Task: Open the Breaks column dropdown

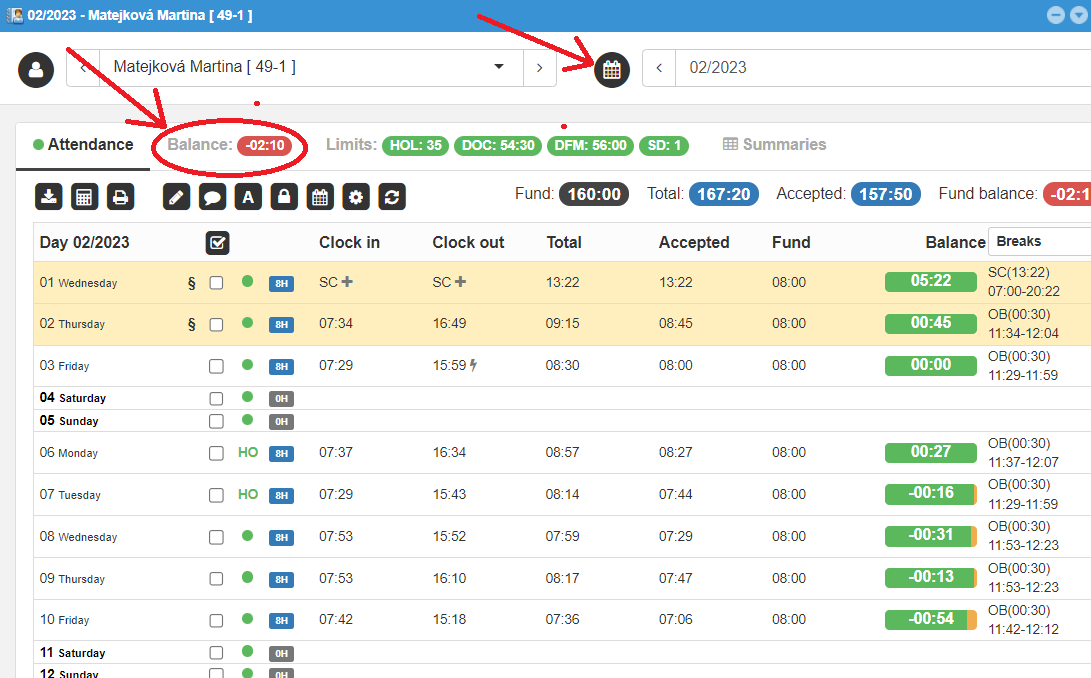Action: pyautogui.click(x=1038, y=241)
